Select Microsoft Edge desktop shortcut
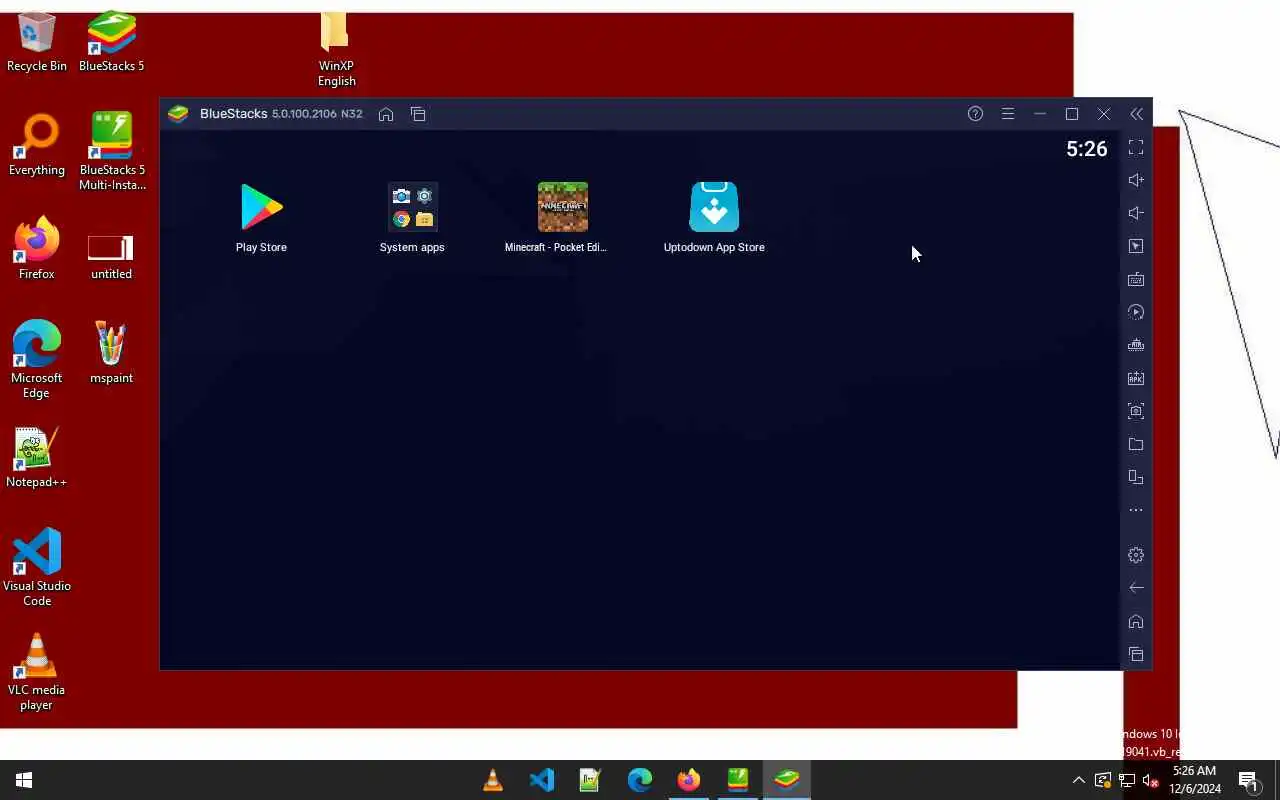The image size is (1280, 800). [37, 359]
